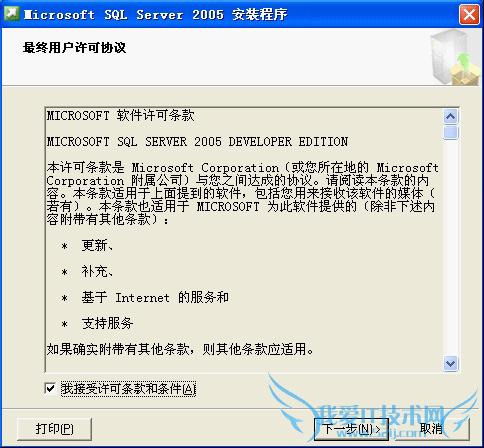Click the 更新 bullet item in license
Image resolution: width=484 pixels, height=448 pixels.
(97, 246)
